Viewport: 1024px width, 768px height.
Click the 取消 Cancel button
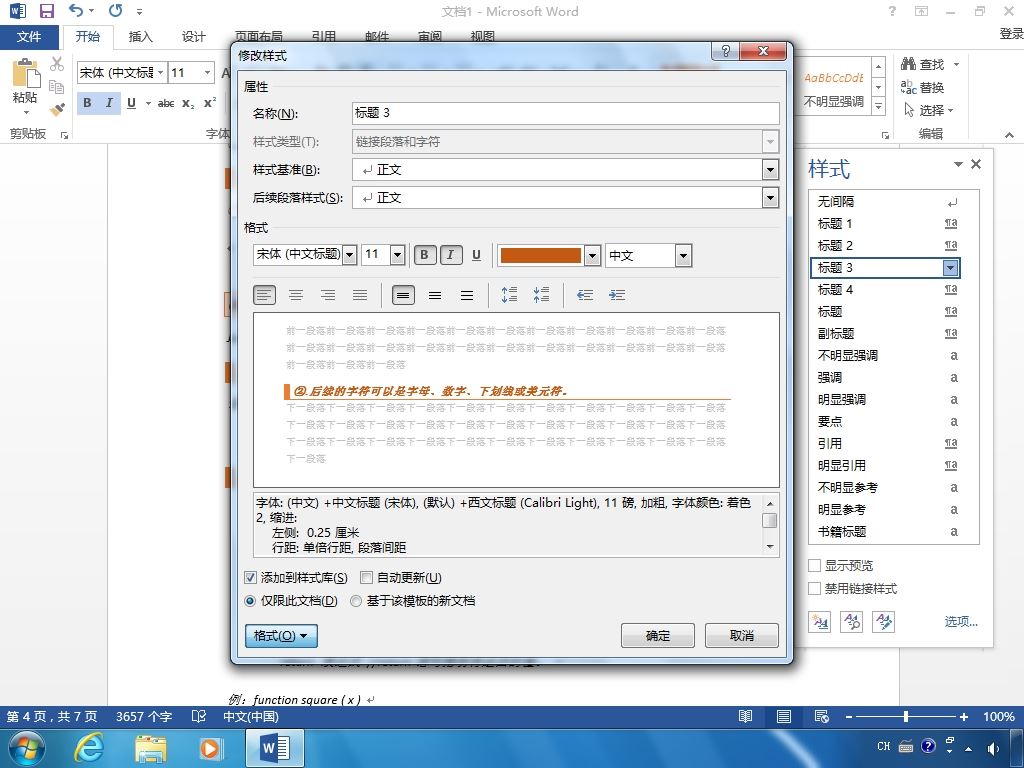[x=742, y=635]
